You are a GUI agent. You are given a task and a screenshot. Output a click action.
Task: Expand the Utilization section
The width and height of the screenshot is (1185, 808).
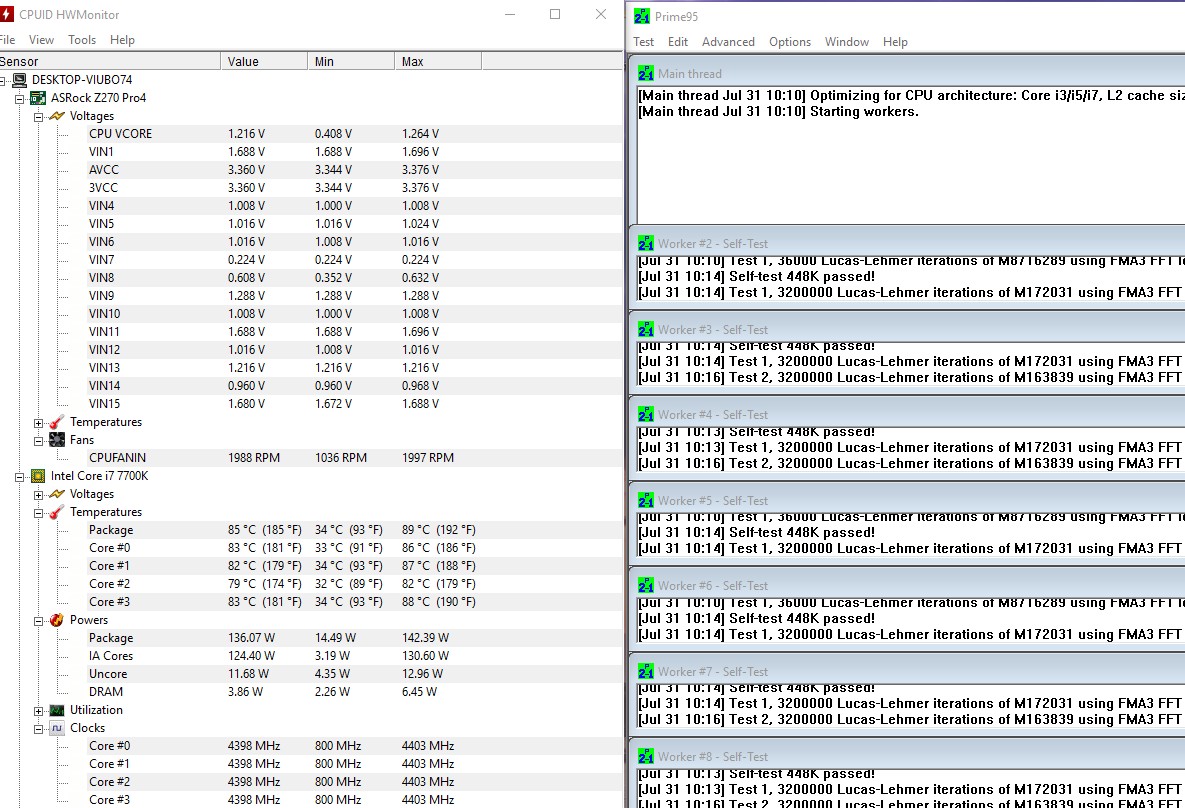point(39,711)
